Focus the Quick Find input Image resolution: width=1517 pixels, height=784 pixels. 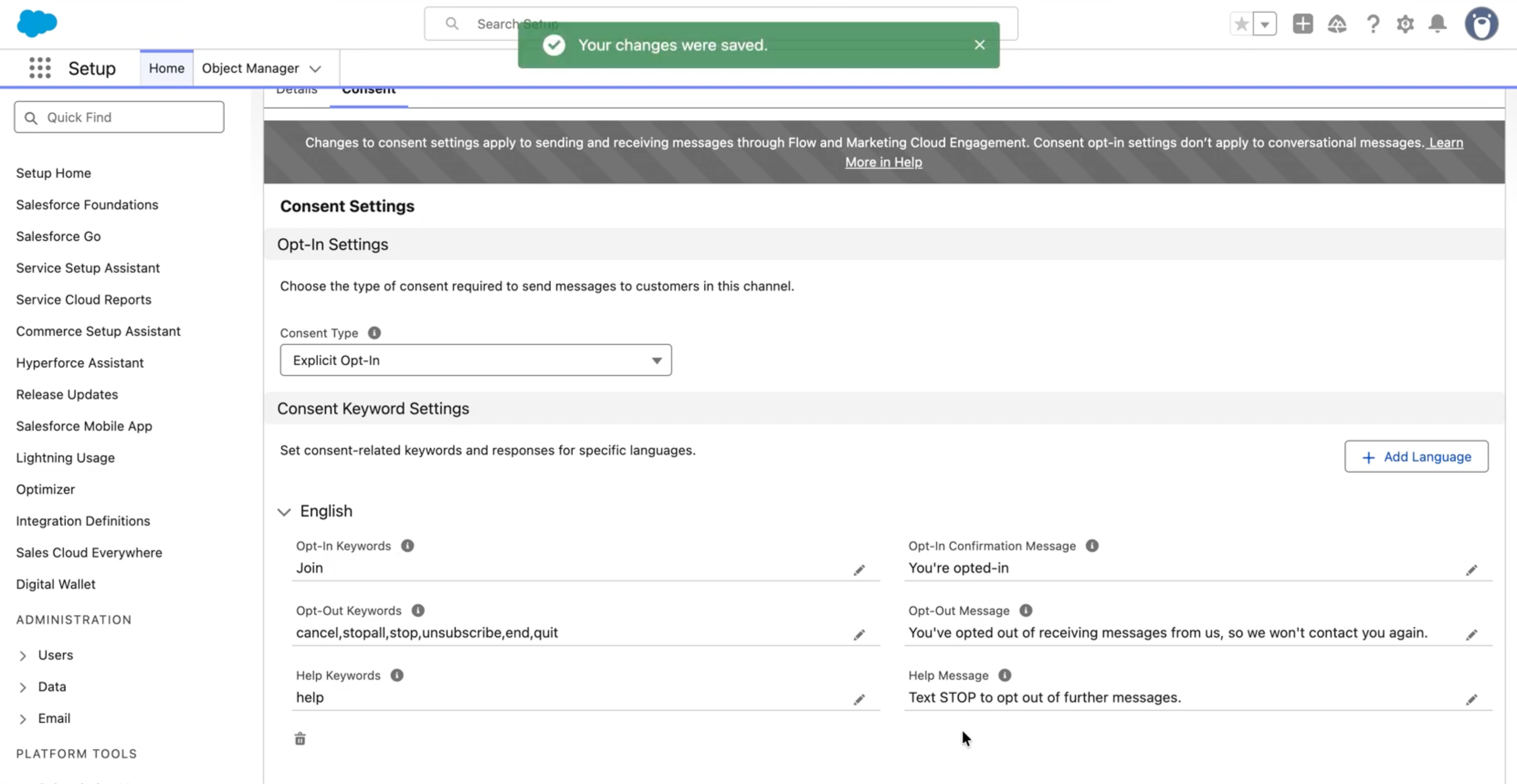click(119, 117)
